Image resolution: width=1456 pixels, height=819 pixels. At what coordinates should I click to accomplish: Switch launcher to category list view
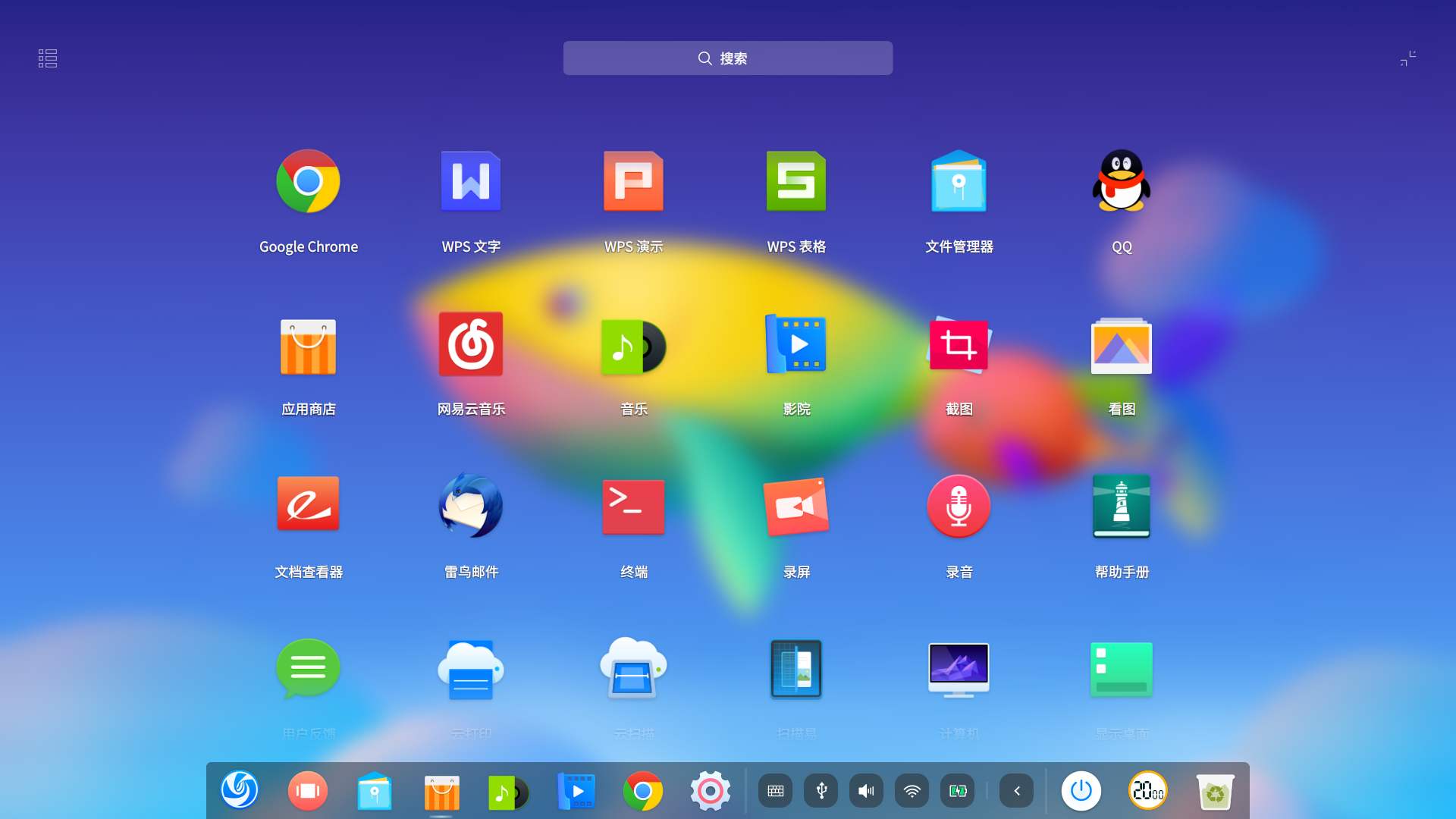tap(48, 58)
